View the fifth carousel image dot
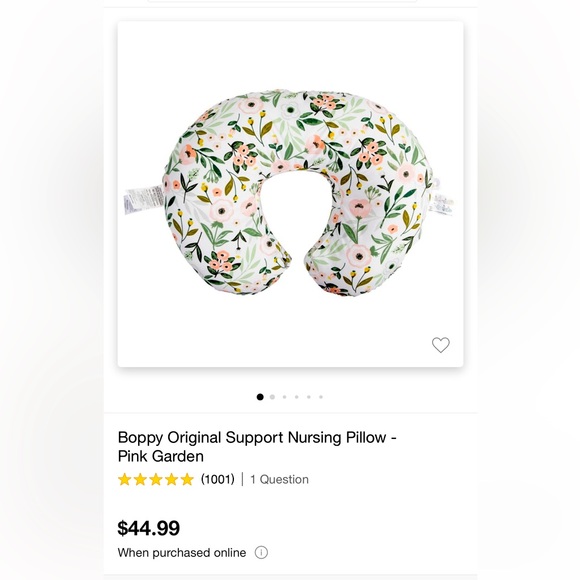580x580 pixels. pyautogui.click(x=309, y=397)
